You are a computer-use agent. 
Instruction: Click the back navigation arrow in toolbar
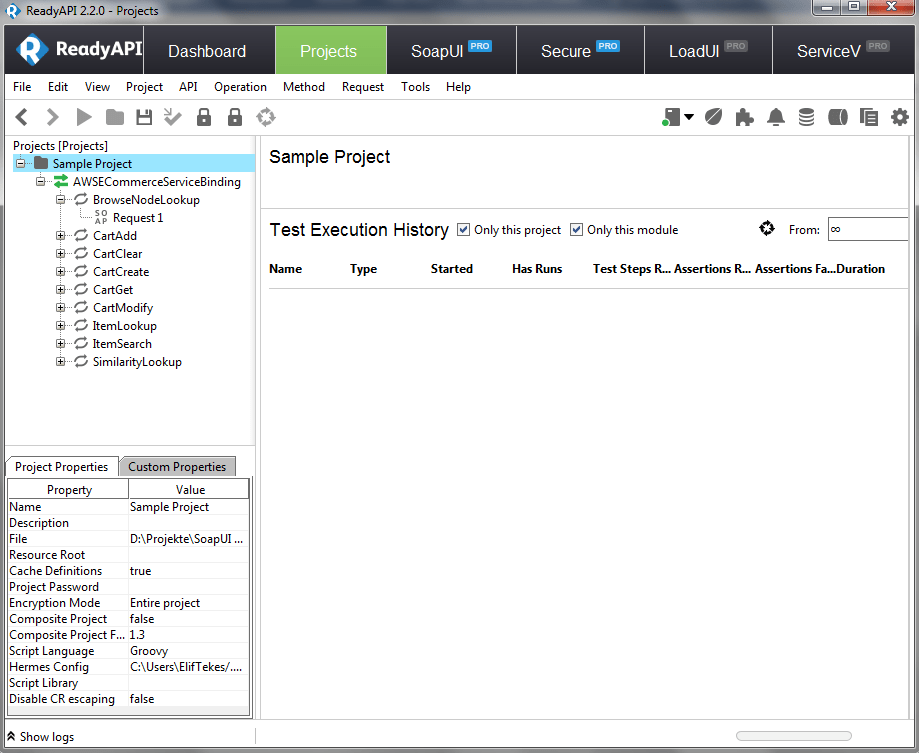21,118
